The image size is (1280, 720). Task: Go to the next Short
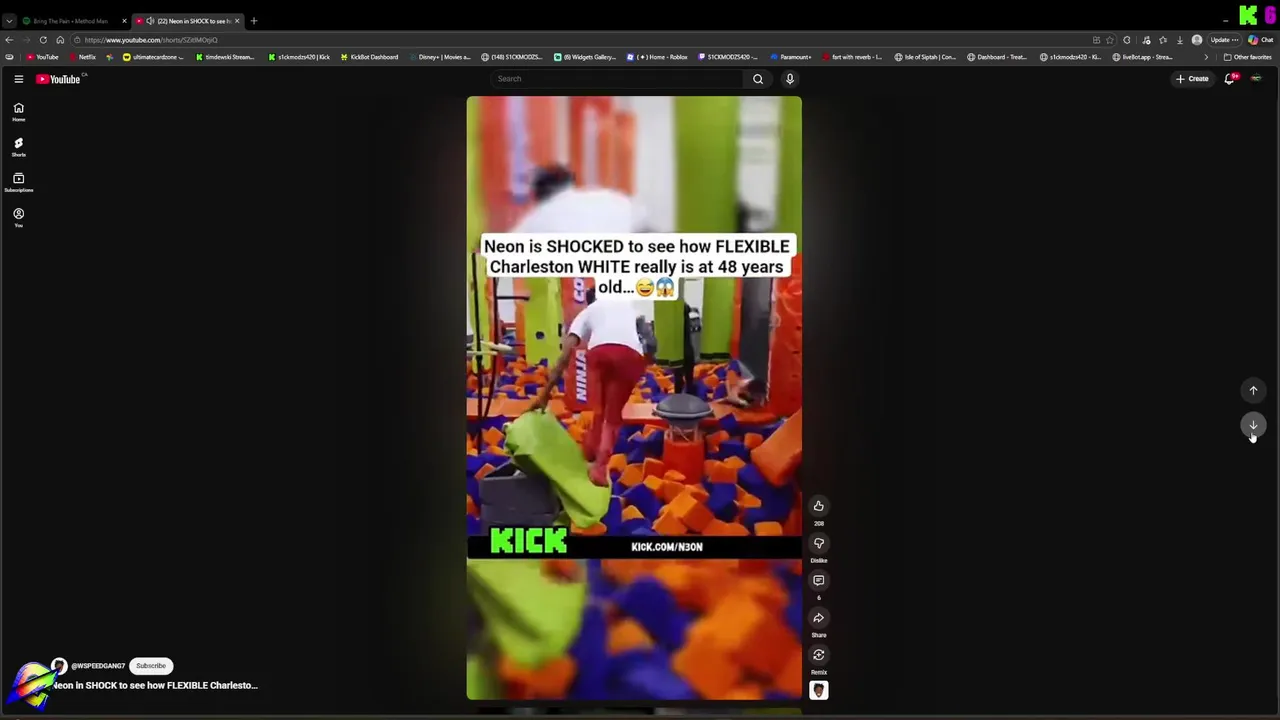(x=1253, y=426)
